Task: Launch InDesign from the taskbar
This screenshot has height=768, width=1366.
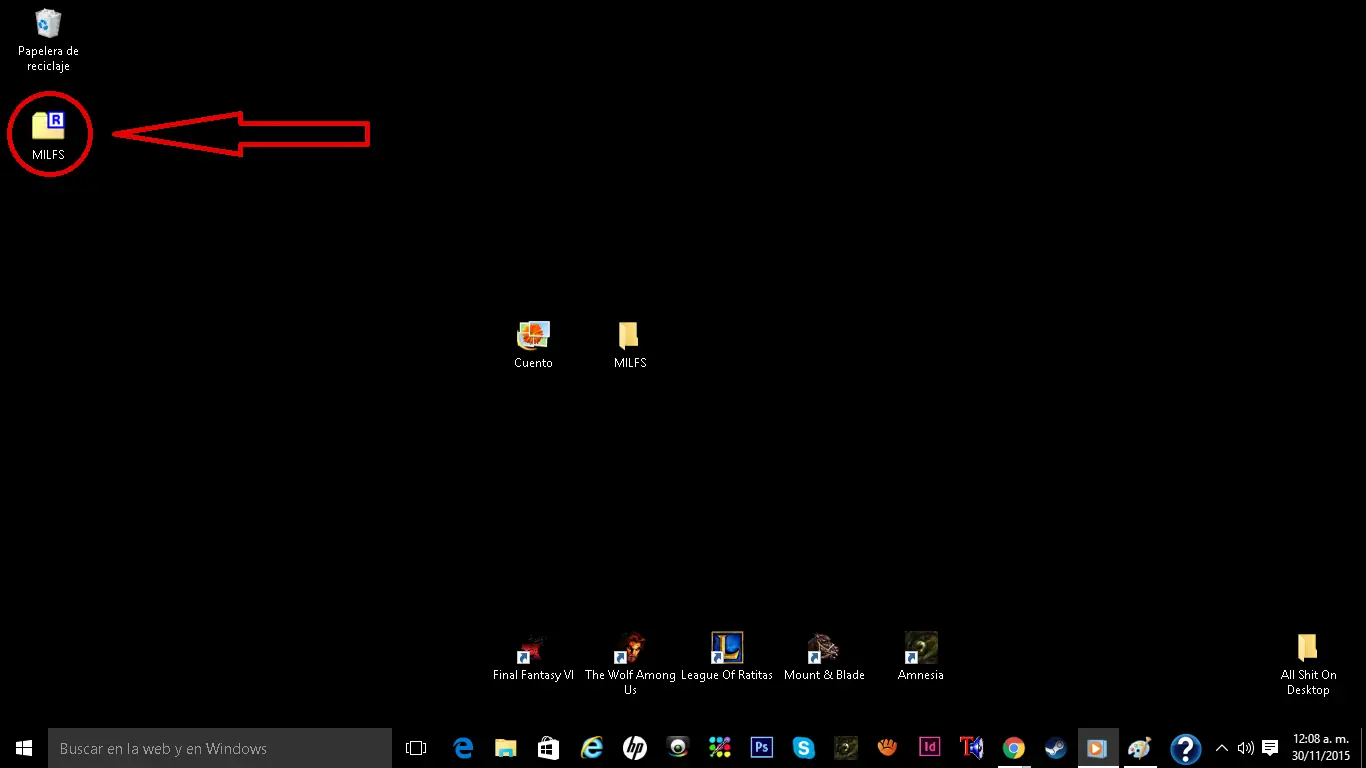Action: (930, 748)
